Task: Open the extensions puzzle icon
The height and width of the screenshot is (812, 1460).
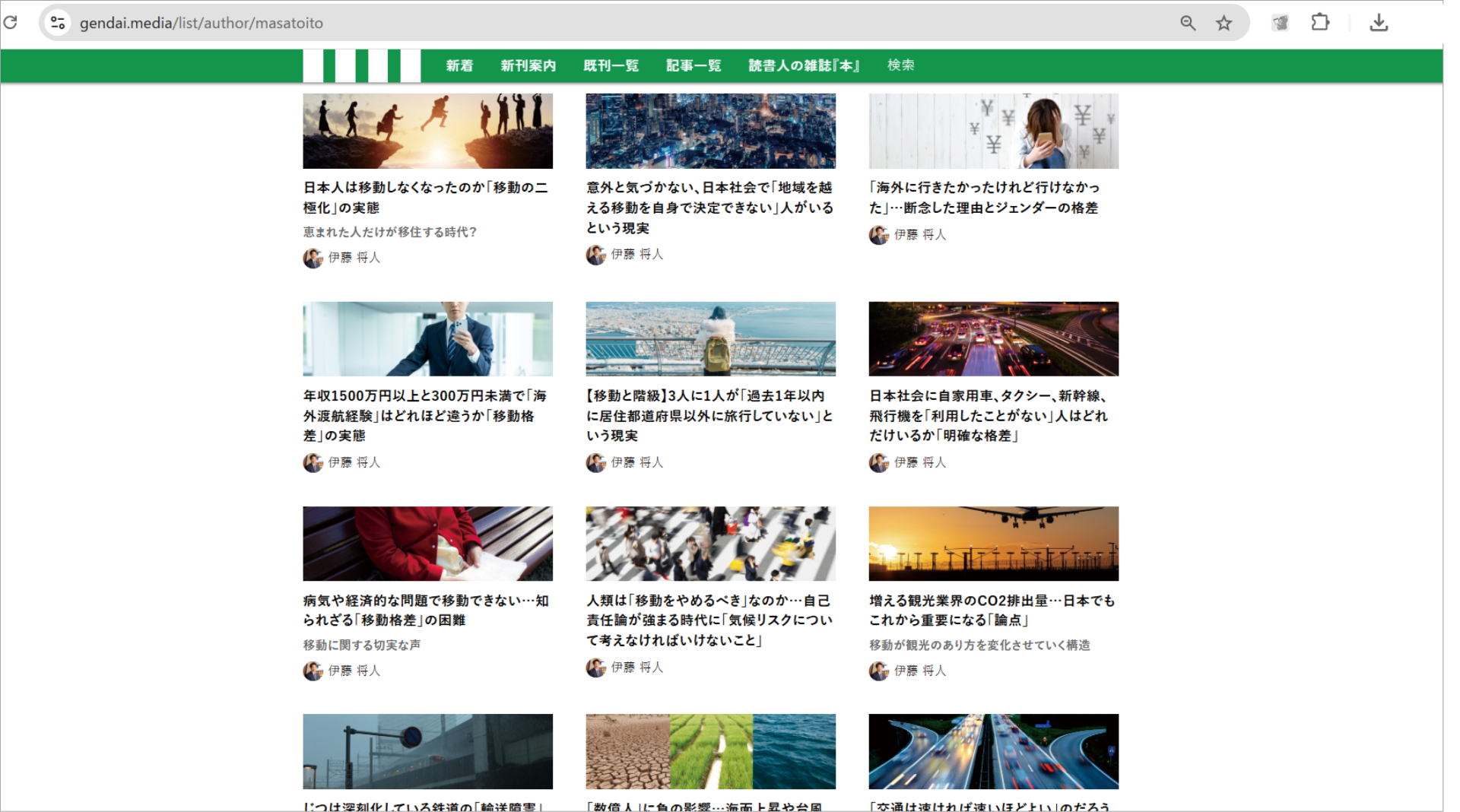Action: [x=1321, y=22]
